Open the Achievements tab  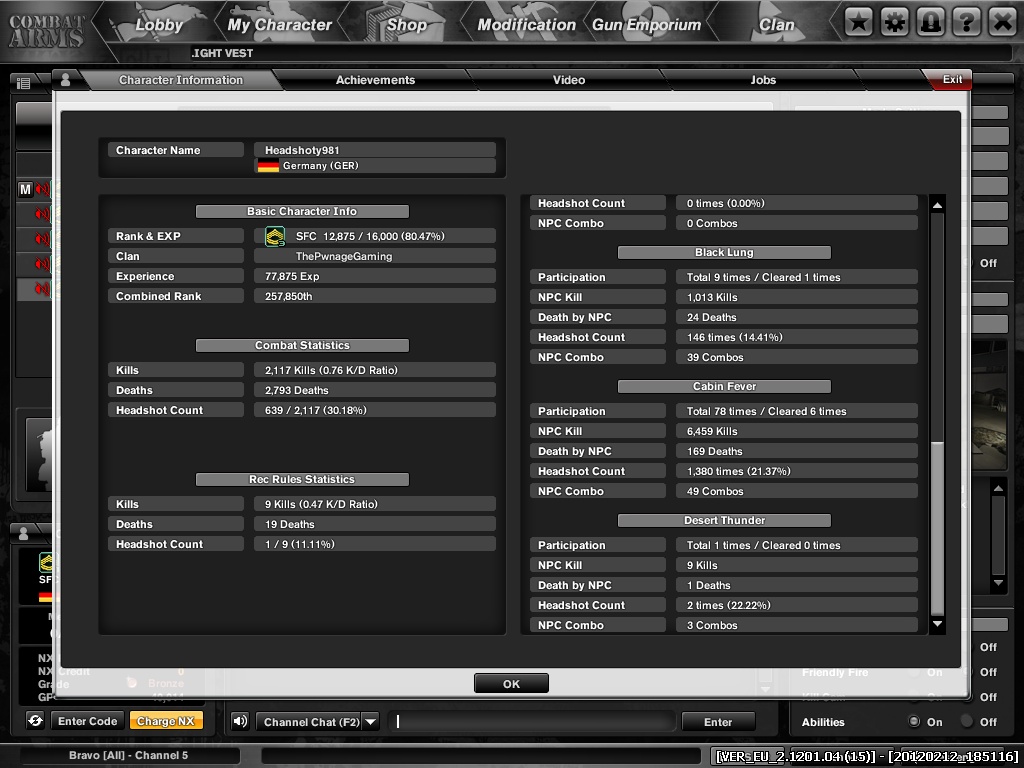[375, 80]
